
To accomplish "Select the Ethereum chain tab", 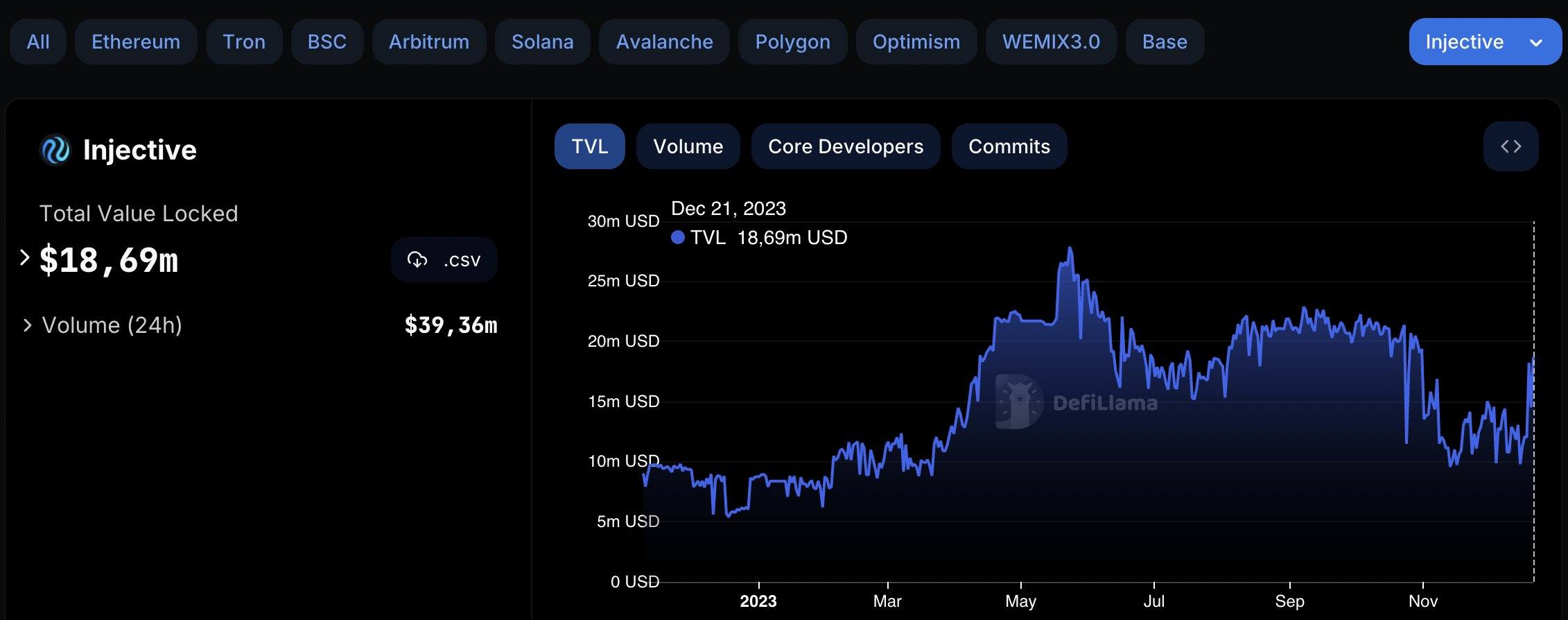I will point(136,42).
